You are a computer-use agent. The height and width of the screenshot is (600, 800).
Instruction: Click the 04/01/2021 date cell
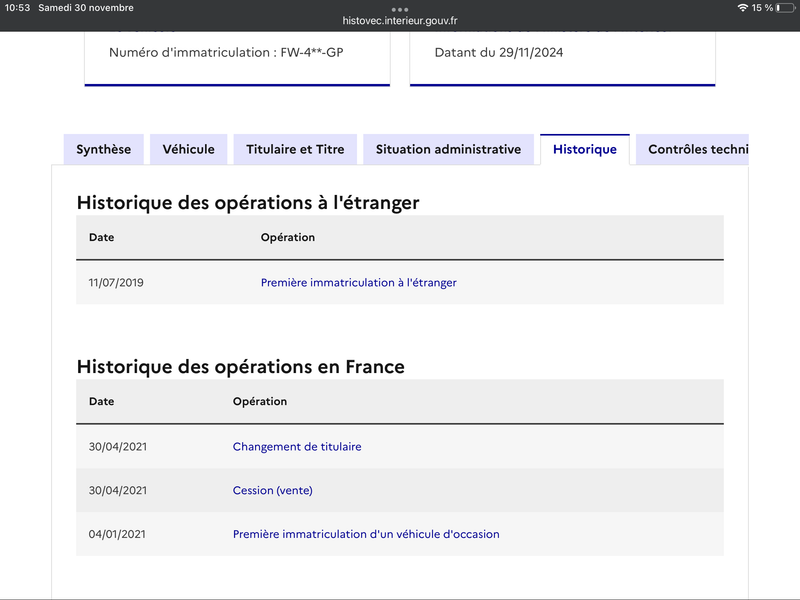(117, 534)
